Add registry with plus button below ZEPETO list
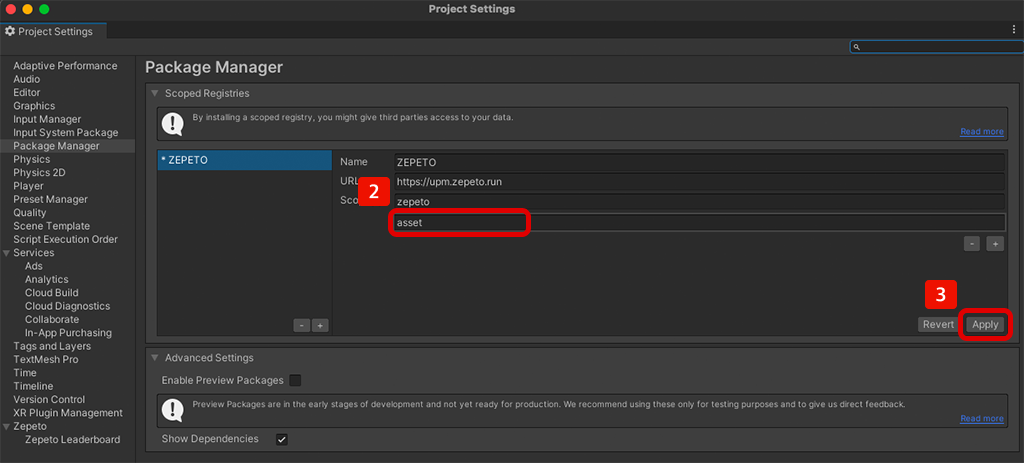Image resolution: width=1024 pixels, height=463 pixels. pos(320,325)
